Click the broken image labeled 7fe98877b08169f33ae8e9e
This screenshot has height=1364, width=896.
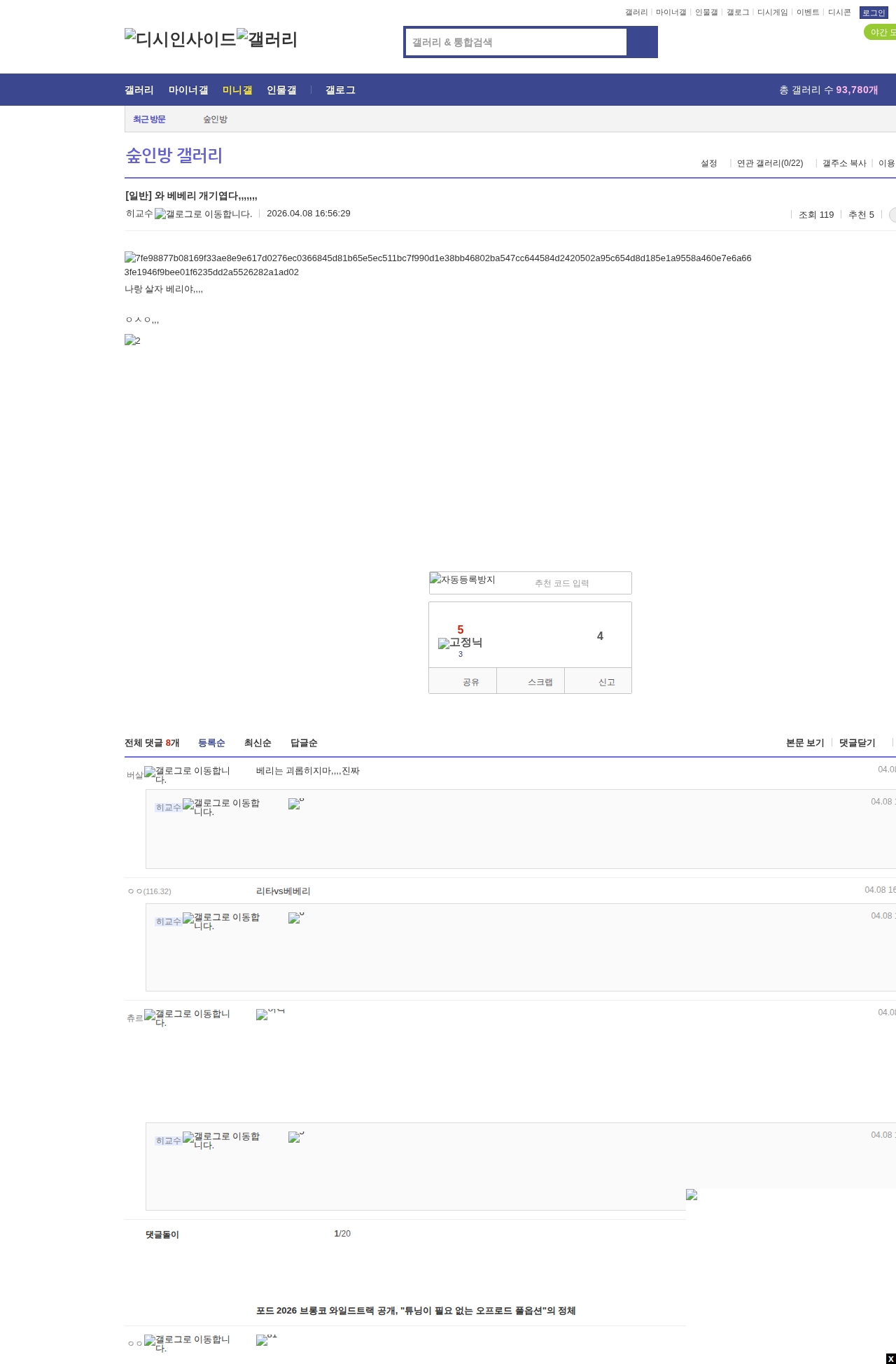pos(438,265)
